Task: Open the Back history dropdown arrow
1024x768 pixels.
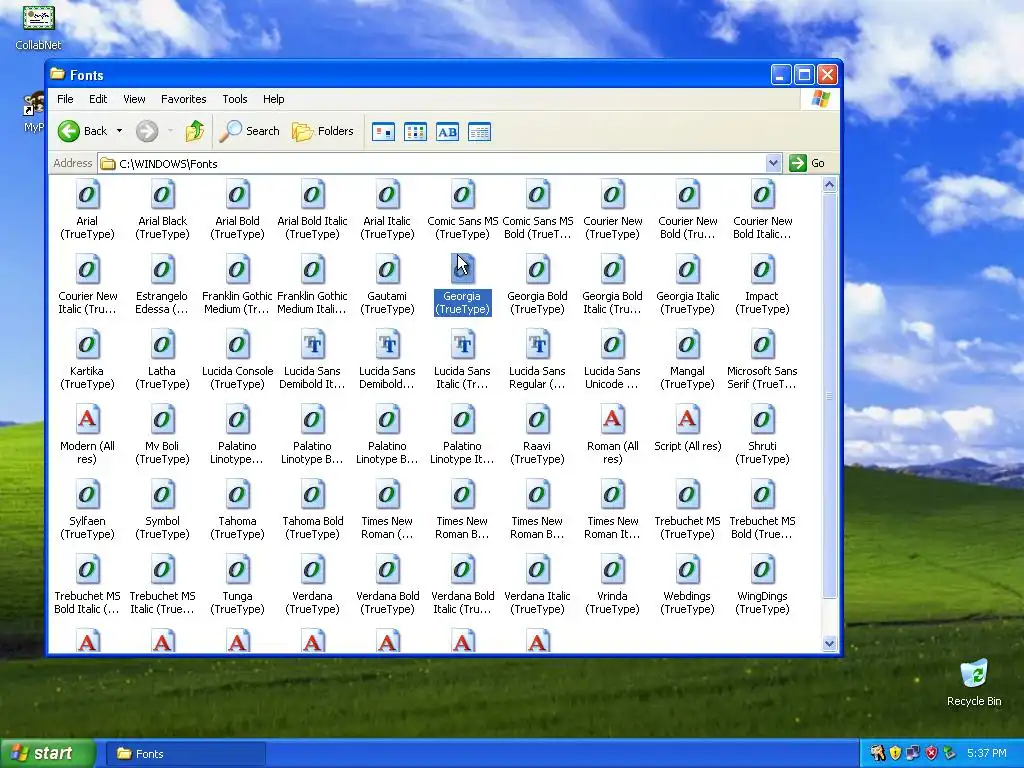Action: tap(120, 131)
